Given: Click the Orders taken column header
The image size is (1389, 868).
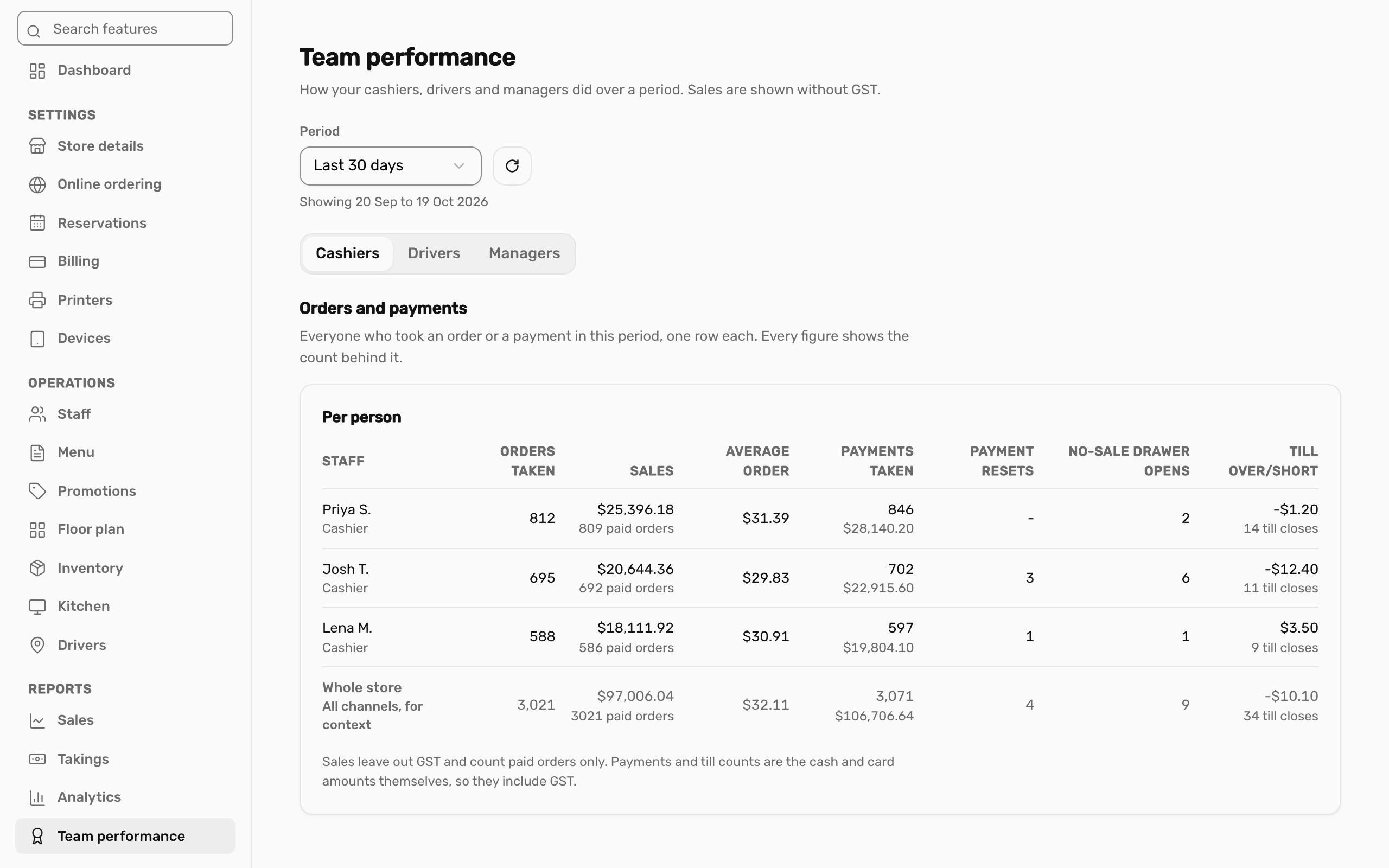Looking at the screenshot, I should pyautogui.click(x=527, y=461).
